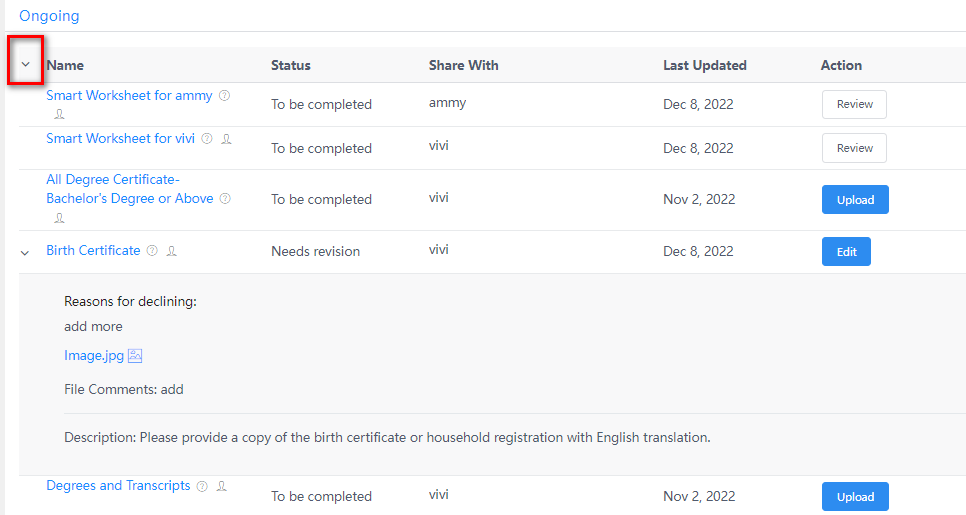Click help icon beside Bachelor's Degree or Above
Viewport: 966px width, 515px height.
(x=225, y=199)
